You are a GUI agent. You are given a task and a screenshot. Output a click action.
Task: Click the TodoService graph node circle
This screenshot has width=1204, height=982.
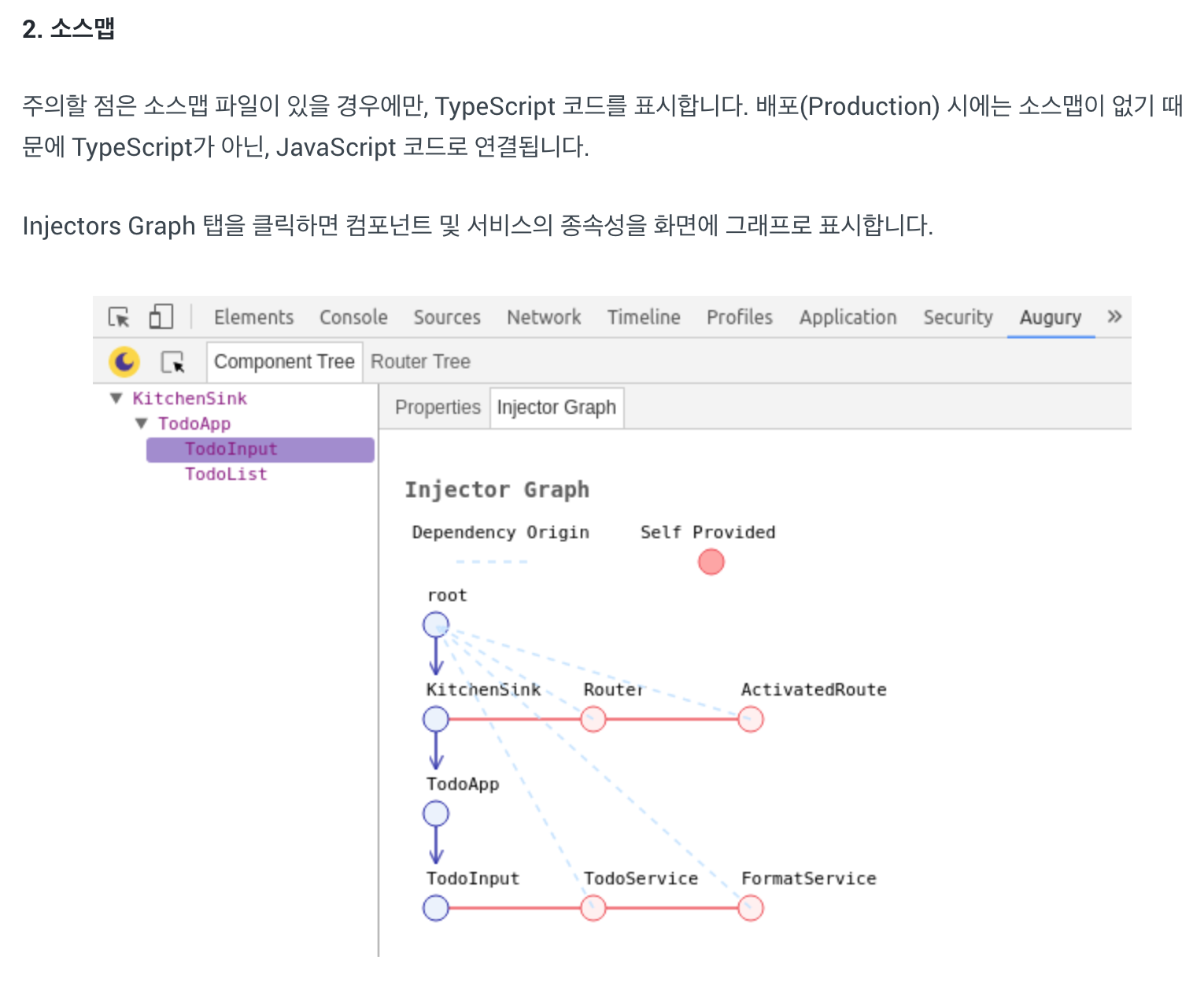(593, 908)
